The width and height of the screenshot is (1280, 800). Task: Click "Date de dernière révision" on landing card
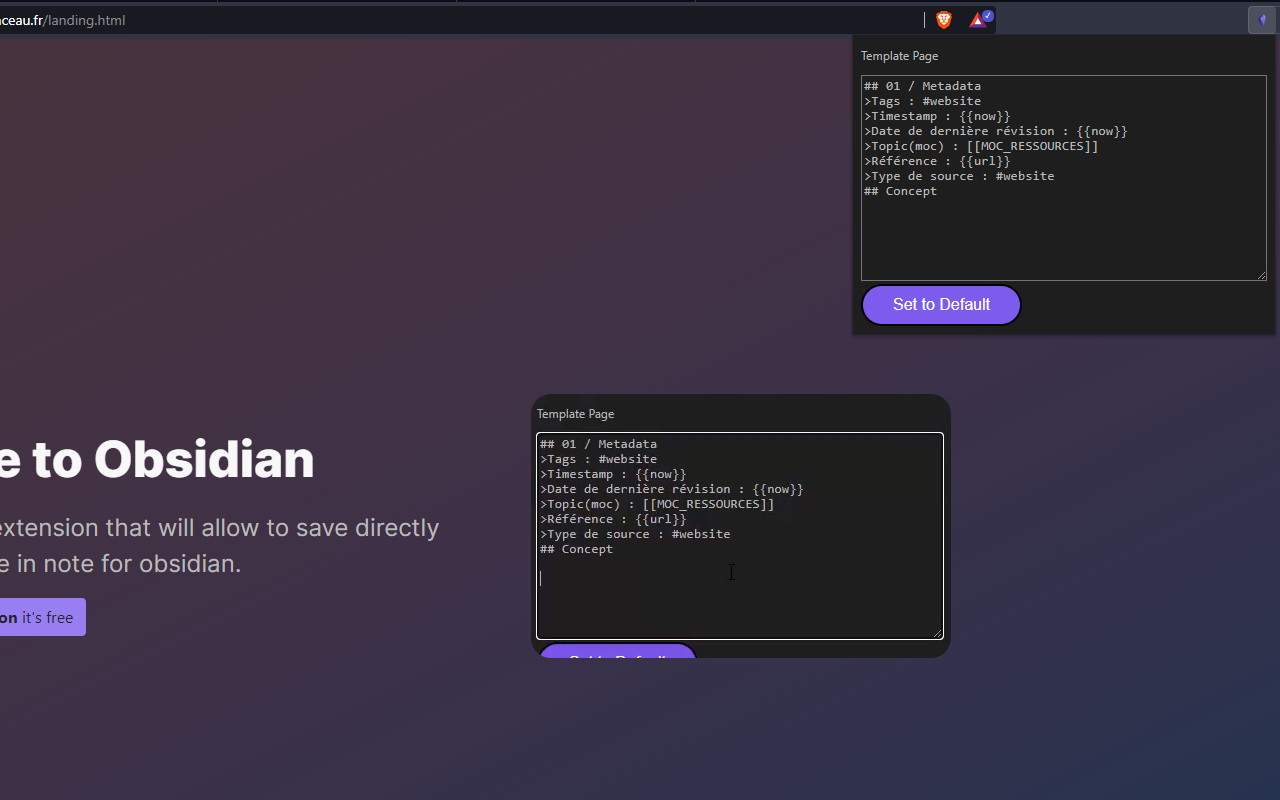[672, 489]
